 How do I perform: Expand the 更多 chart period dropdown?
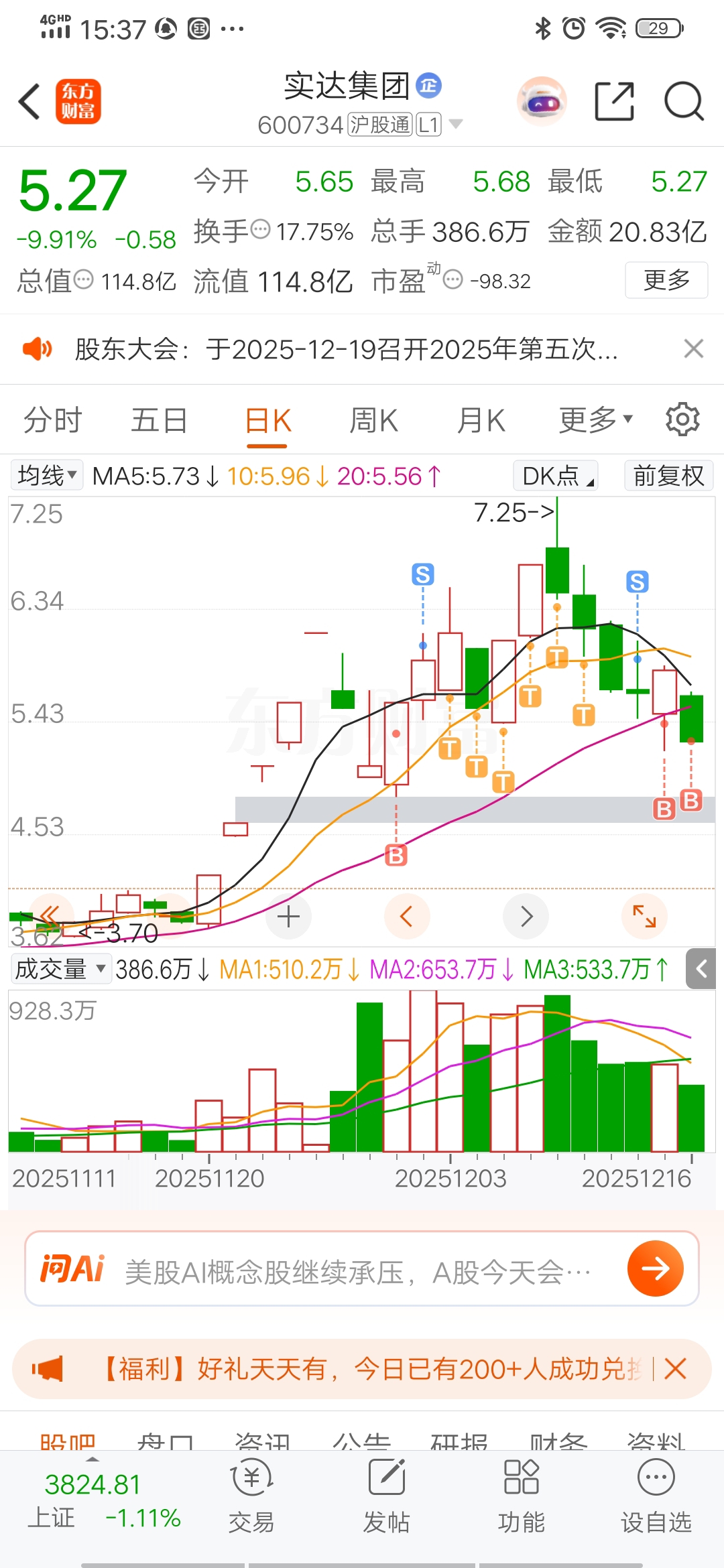pyautogui.click(x=596, y=420)
